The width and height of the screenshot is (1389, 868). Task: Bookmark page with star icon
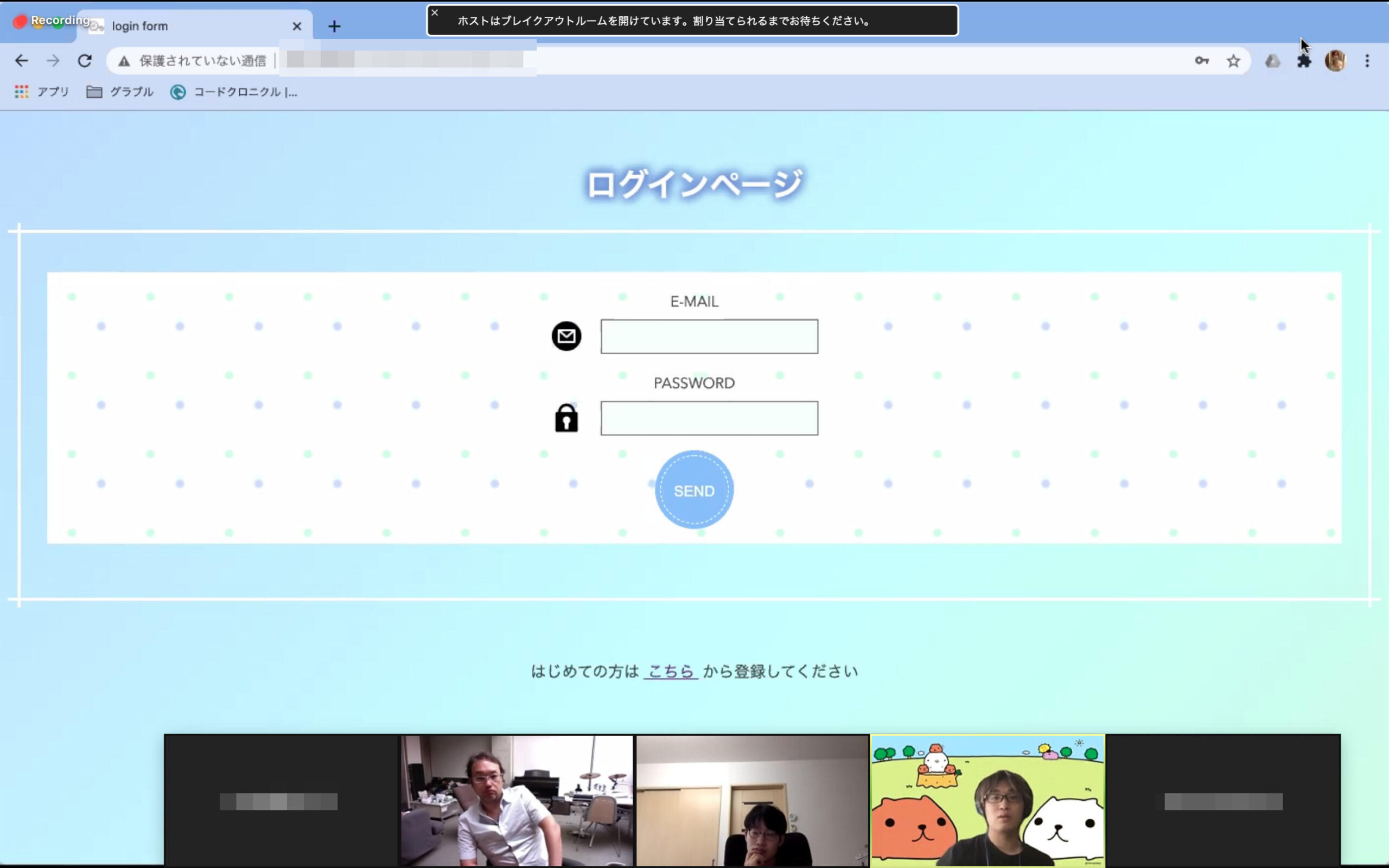click(x=1233, y=61)
